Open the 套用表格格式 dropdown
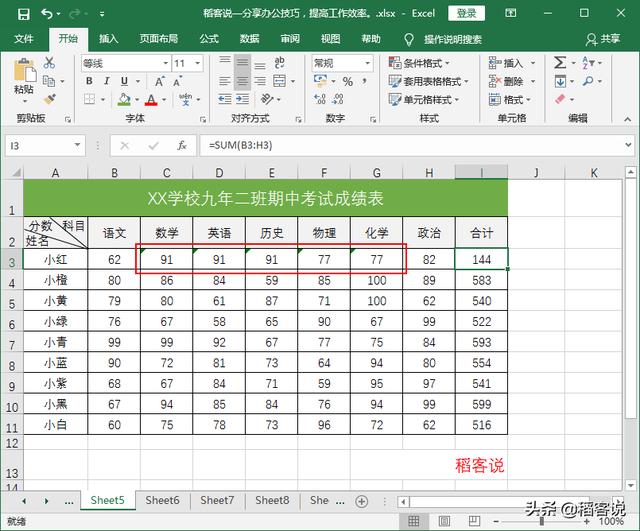The width and height of the screenshot is (640, 531). pos(429,82)
